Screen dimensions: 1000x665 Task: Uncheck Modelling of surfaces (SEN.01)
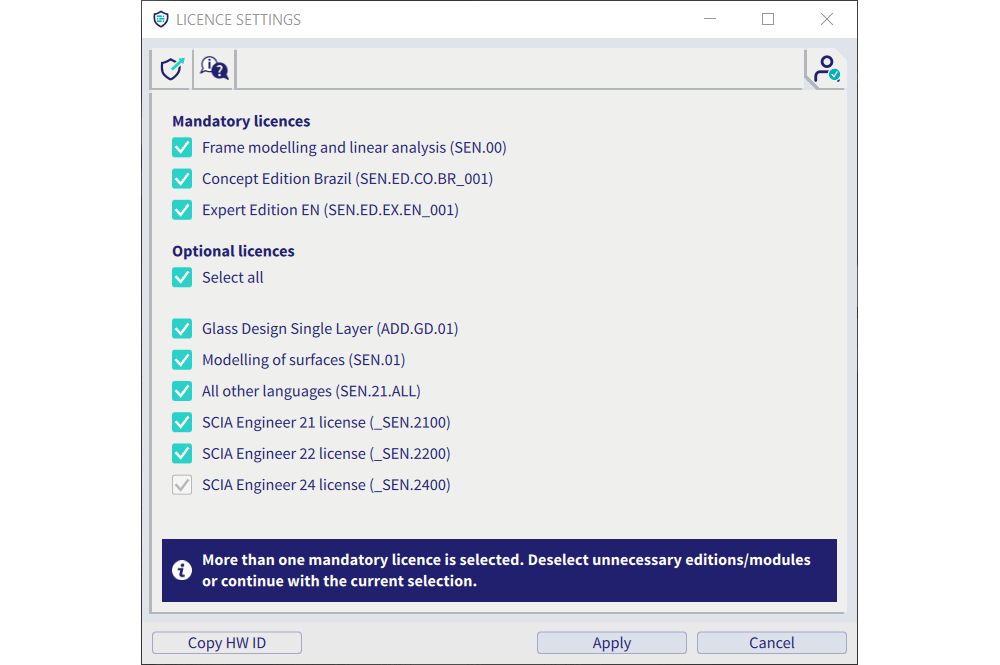(182, 359)
